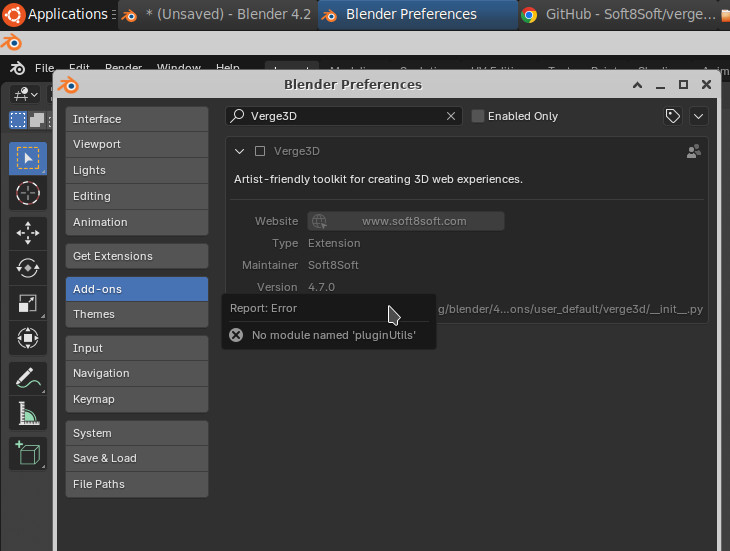Click the Soft8Soft maintainer text
The width and height of the screenshot is (730, 551).
[333, 265]
